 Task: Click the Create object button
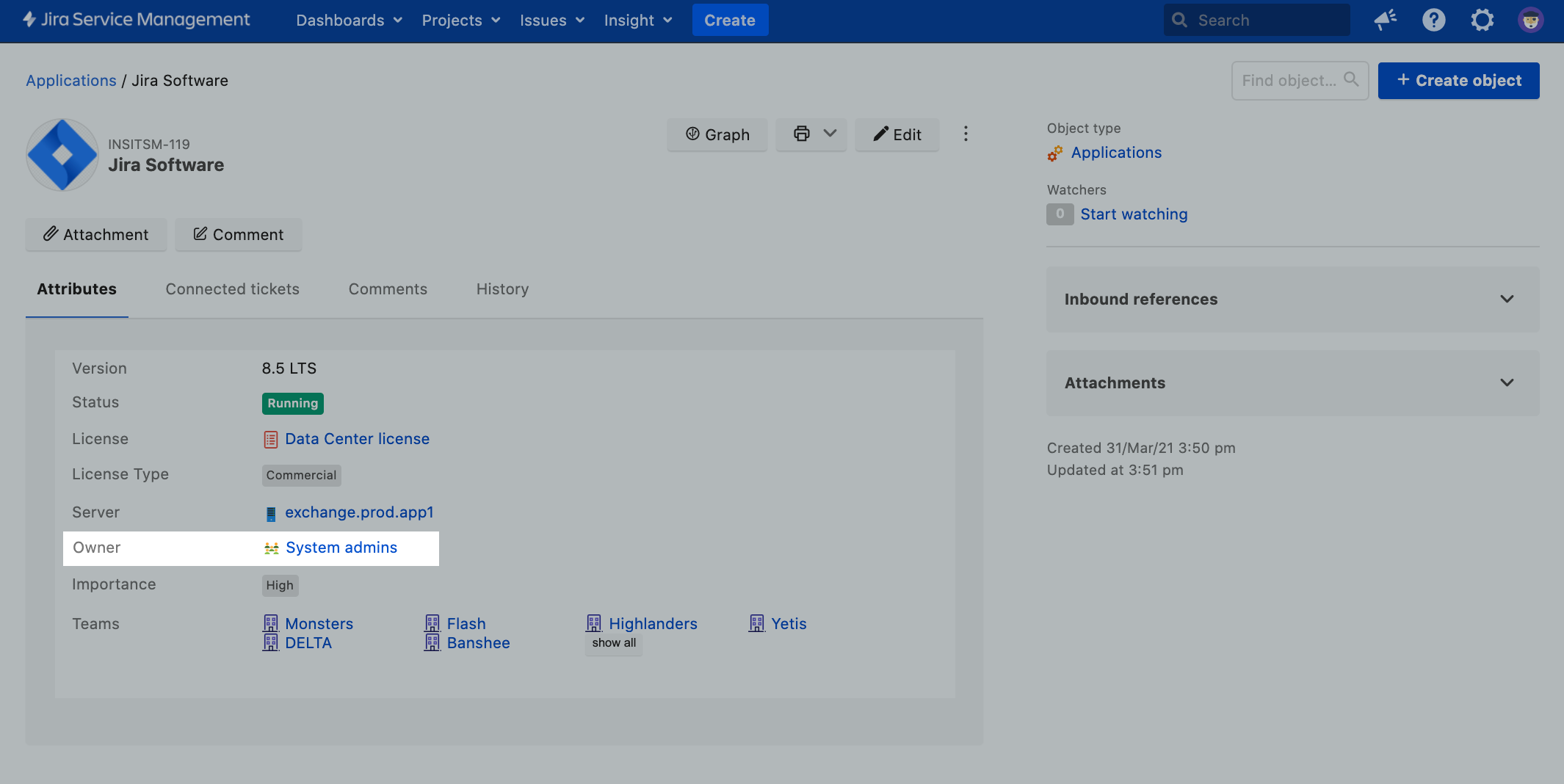tap(1458, 81)
